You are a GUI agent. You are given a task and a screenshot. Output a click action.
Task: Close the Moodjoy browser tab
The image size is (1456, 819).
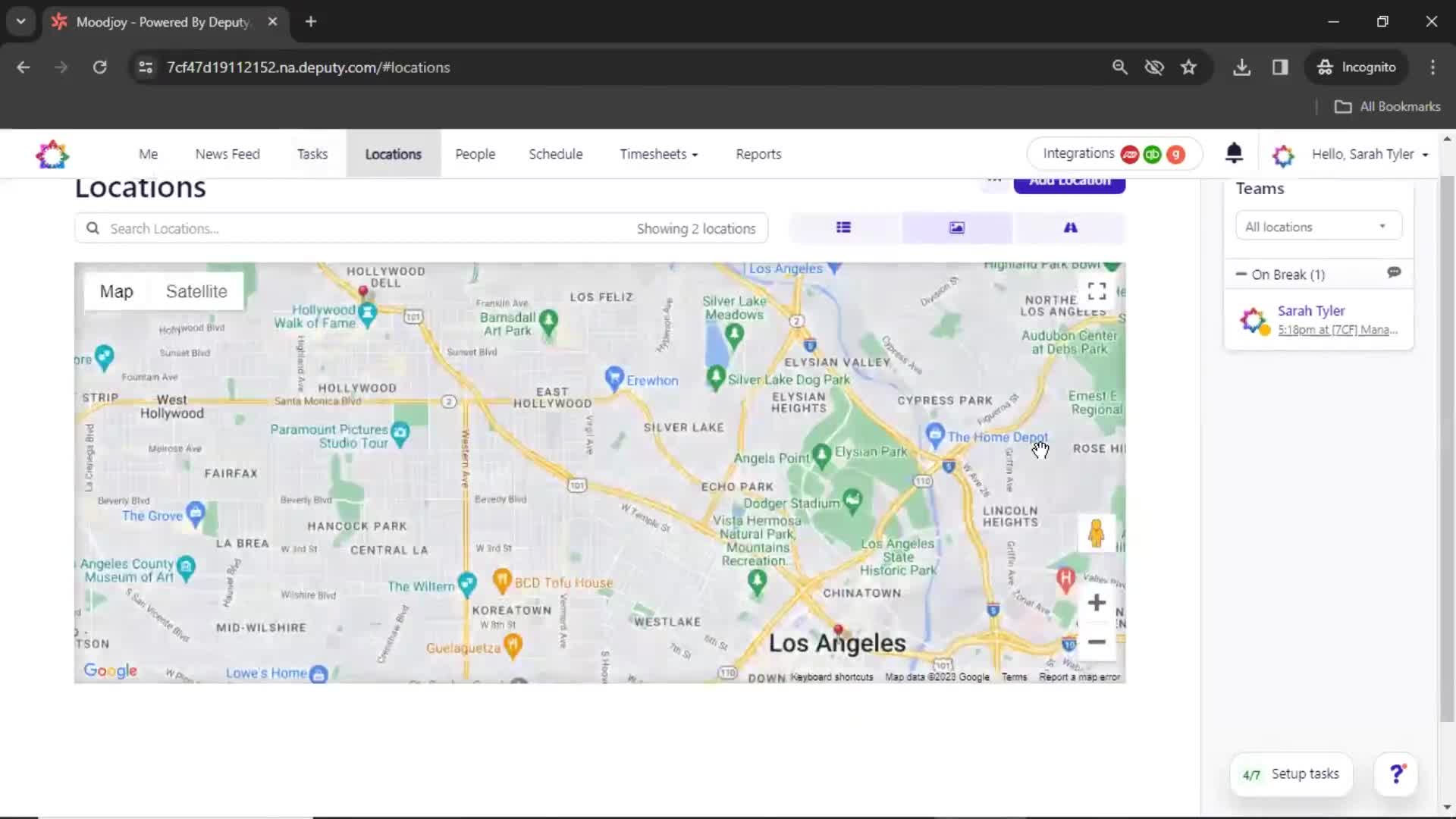coord(272,21)
